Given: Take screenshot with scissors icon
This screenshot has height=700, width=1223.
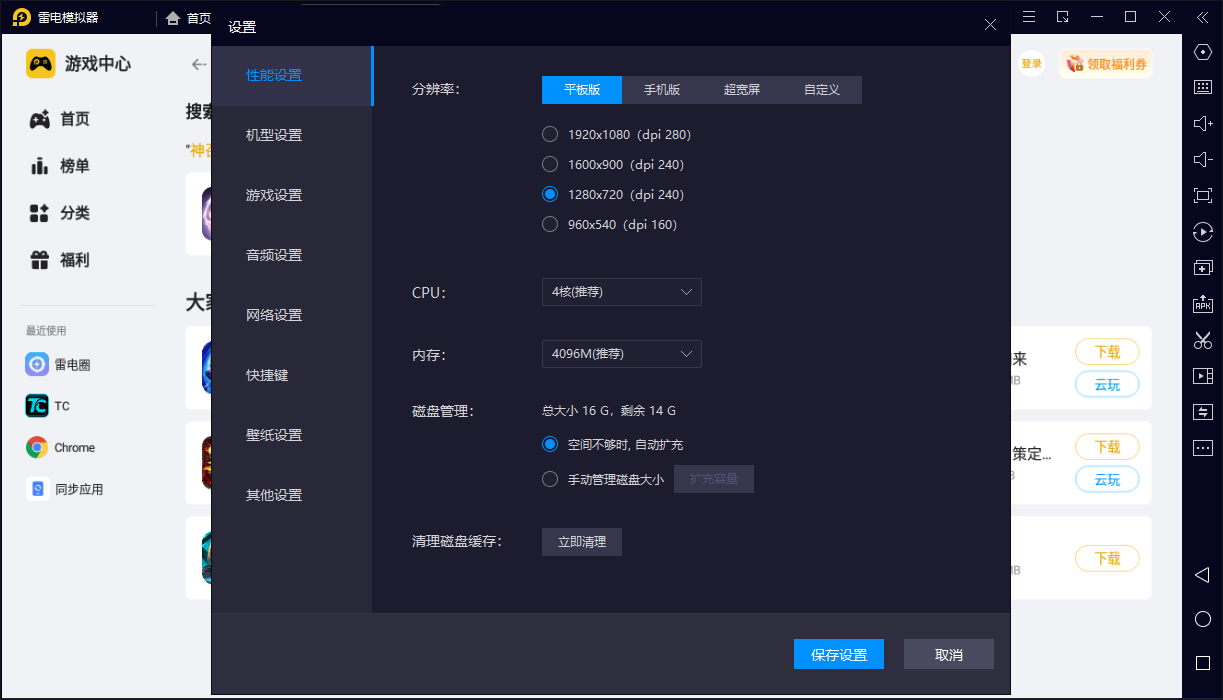Looking at the screenshot, I should [x=1203, y=340].
